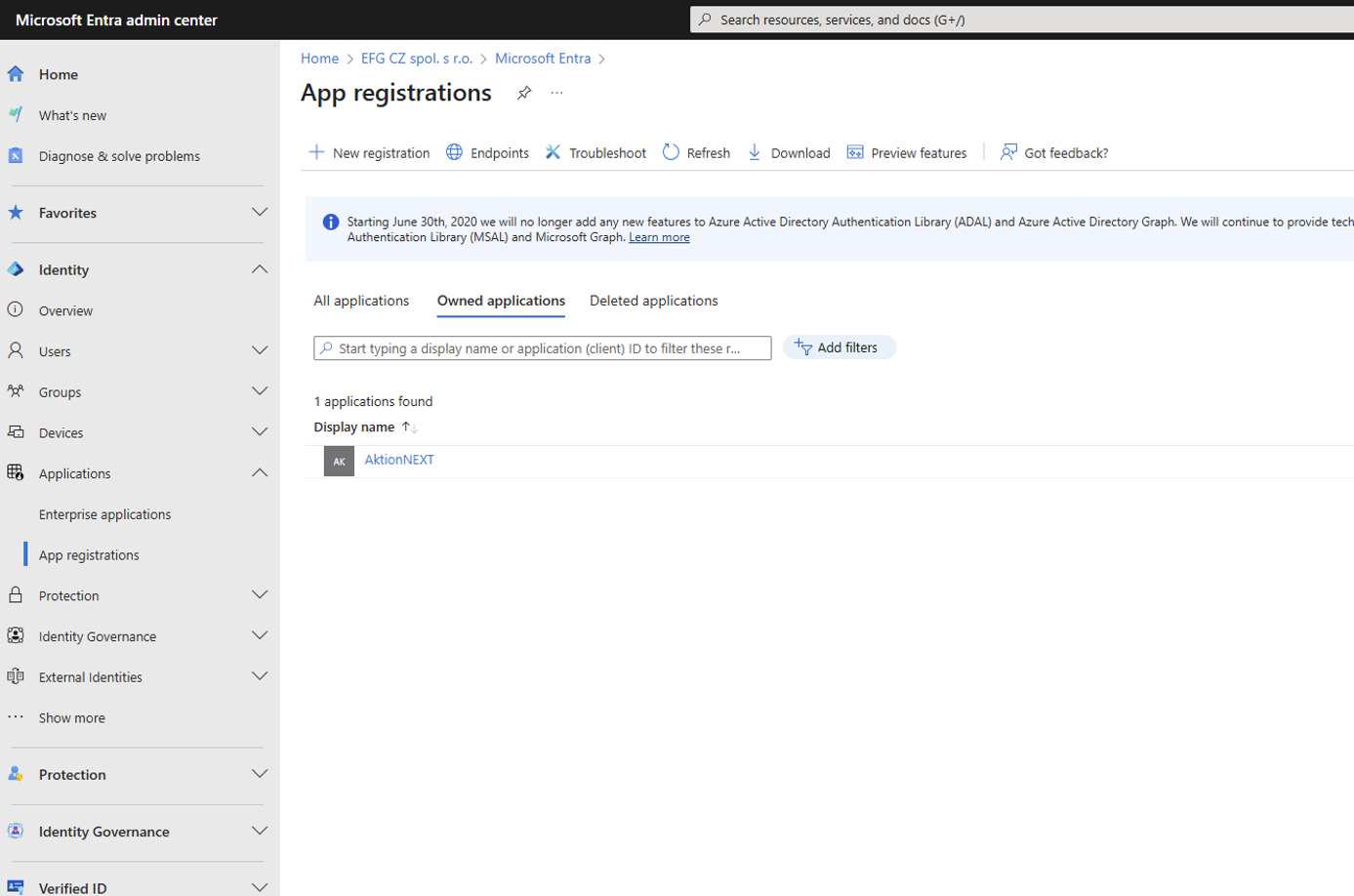
Task: Click the Show more ellipsis icon
Action: (x=16, y=717)
